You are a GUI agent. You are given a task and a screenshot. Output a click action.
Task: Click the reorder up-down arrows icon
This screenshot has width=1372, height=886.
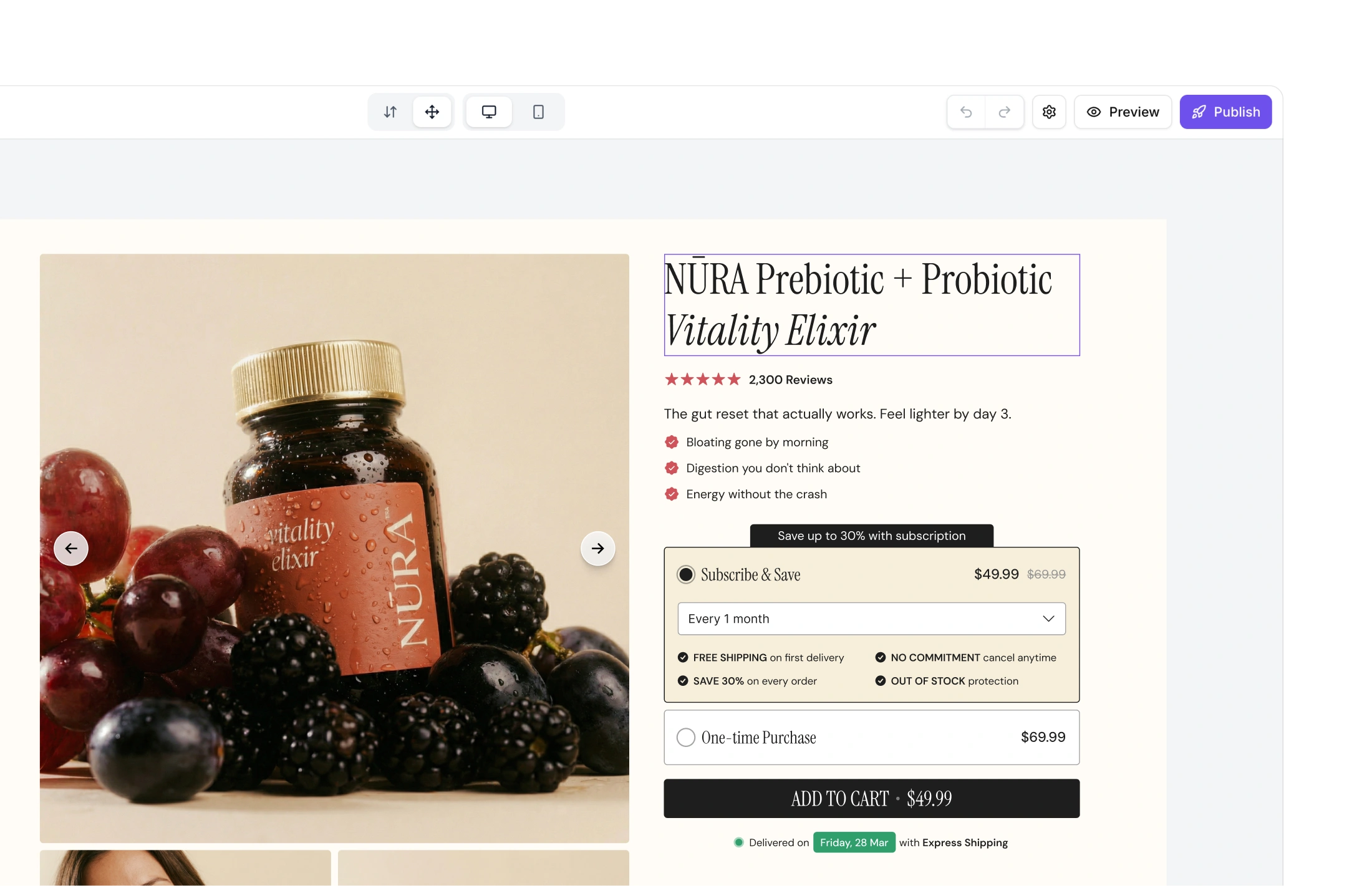point(390,112)
